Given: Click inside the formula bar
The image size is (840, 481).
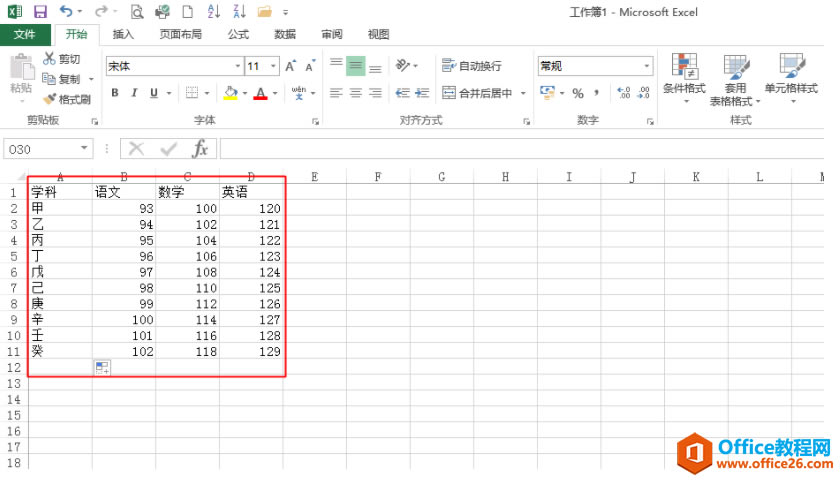Looking at the screenshot, I should (522, 149).
